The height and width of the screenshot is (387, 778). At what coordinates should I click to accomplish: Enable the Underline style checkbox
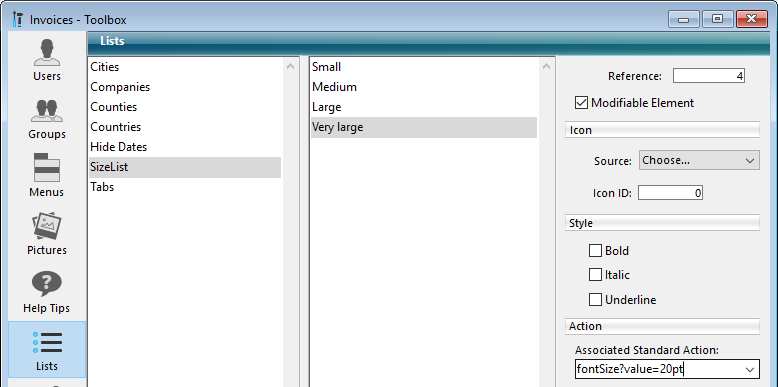[595, 300]
